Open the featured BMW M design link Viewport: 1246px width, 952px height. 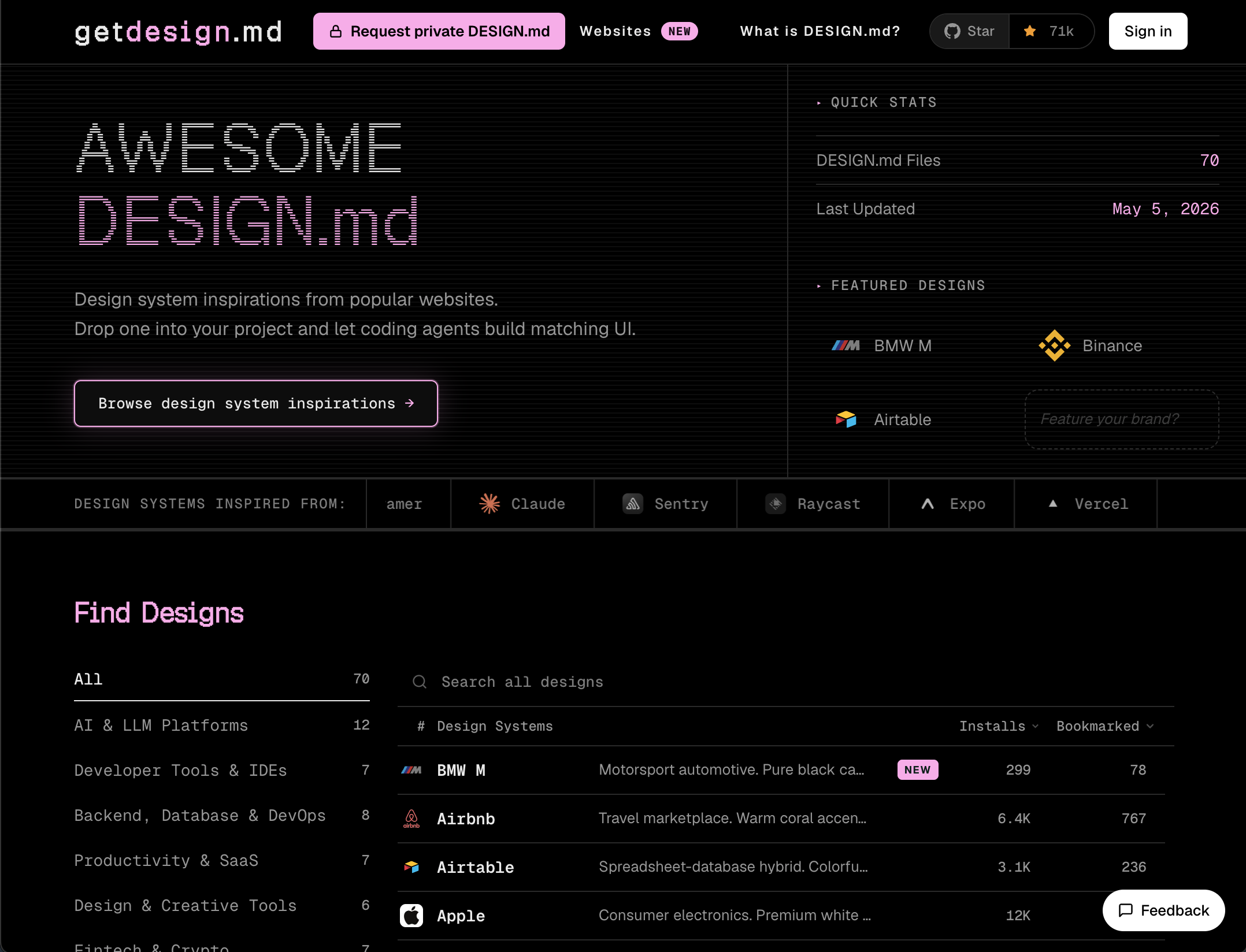coord(903,345)
